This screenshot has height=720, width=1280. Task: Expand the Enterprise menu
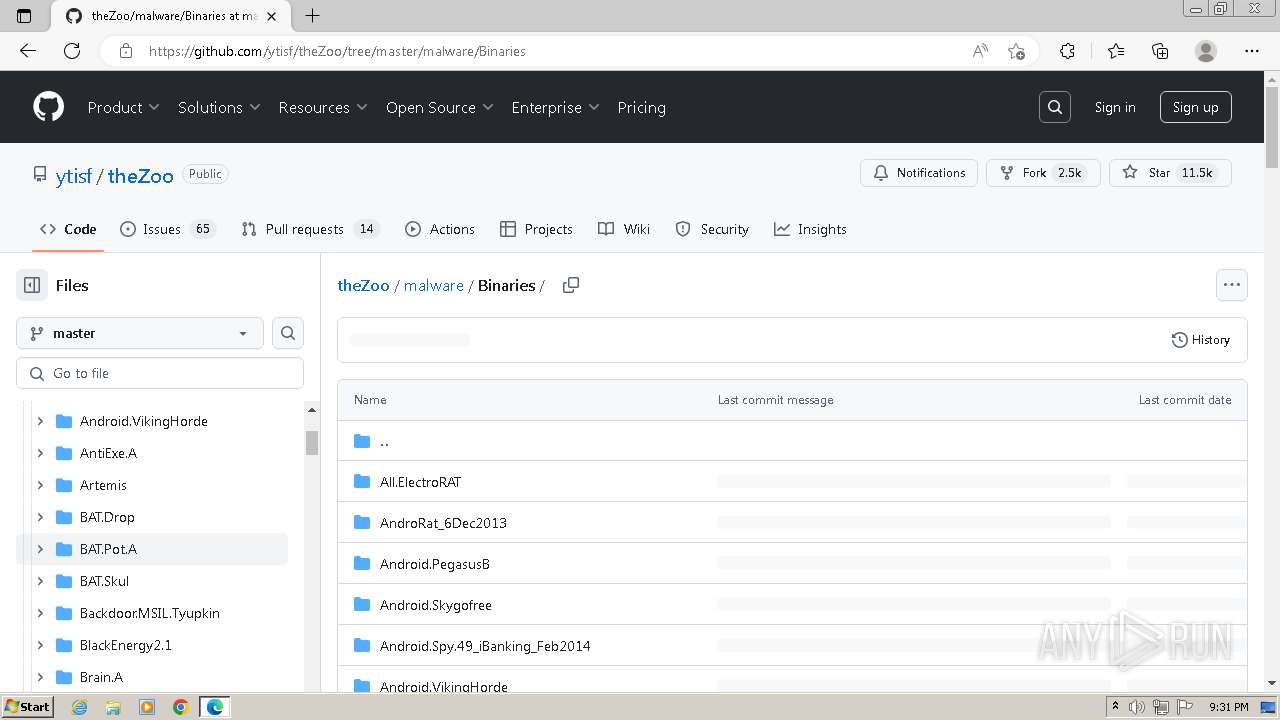tap(555, 107)
